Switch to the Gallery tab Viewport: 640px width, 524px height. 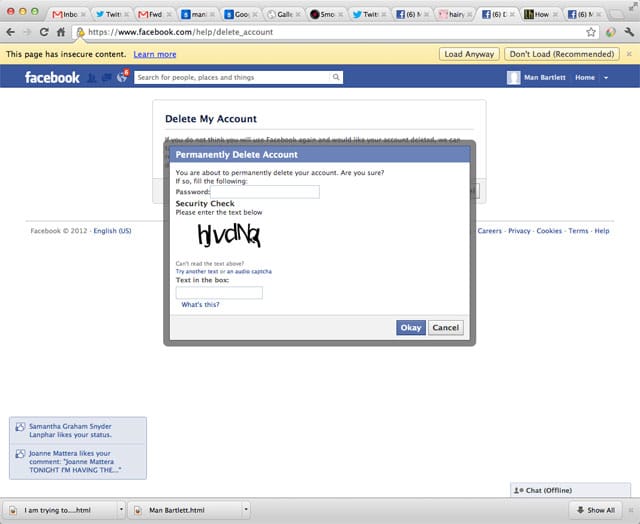(x=282, y=14)
